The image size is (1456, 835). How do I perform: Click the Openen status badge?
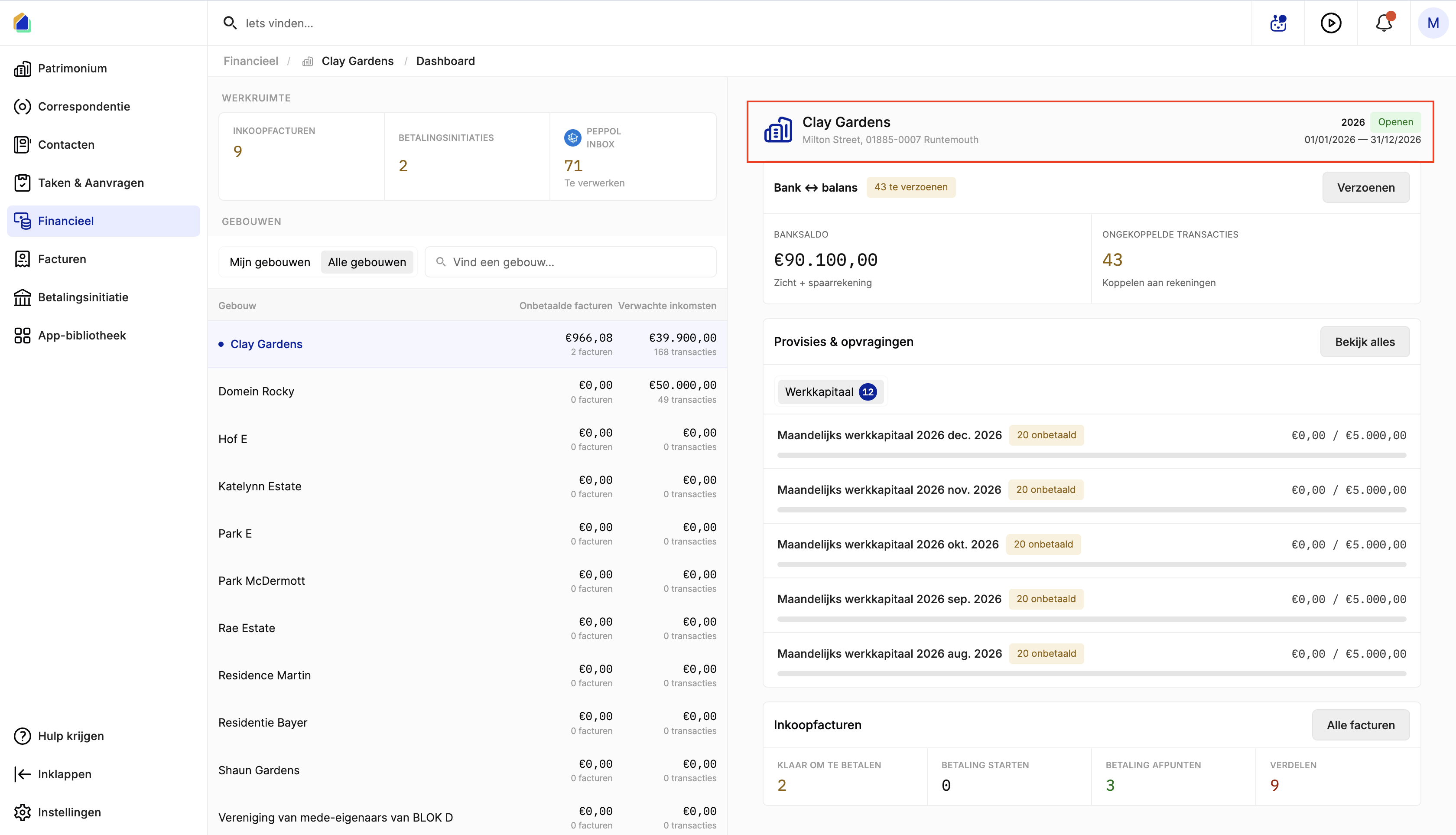[x=1395, y=122]
